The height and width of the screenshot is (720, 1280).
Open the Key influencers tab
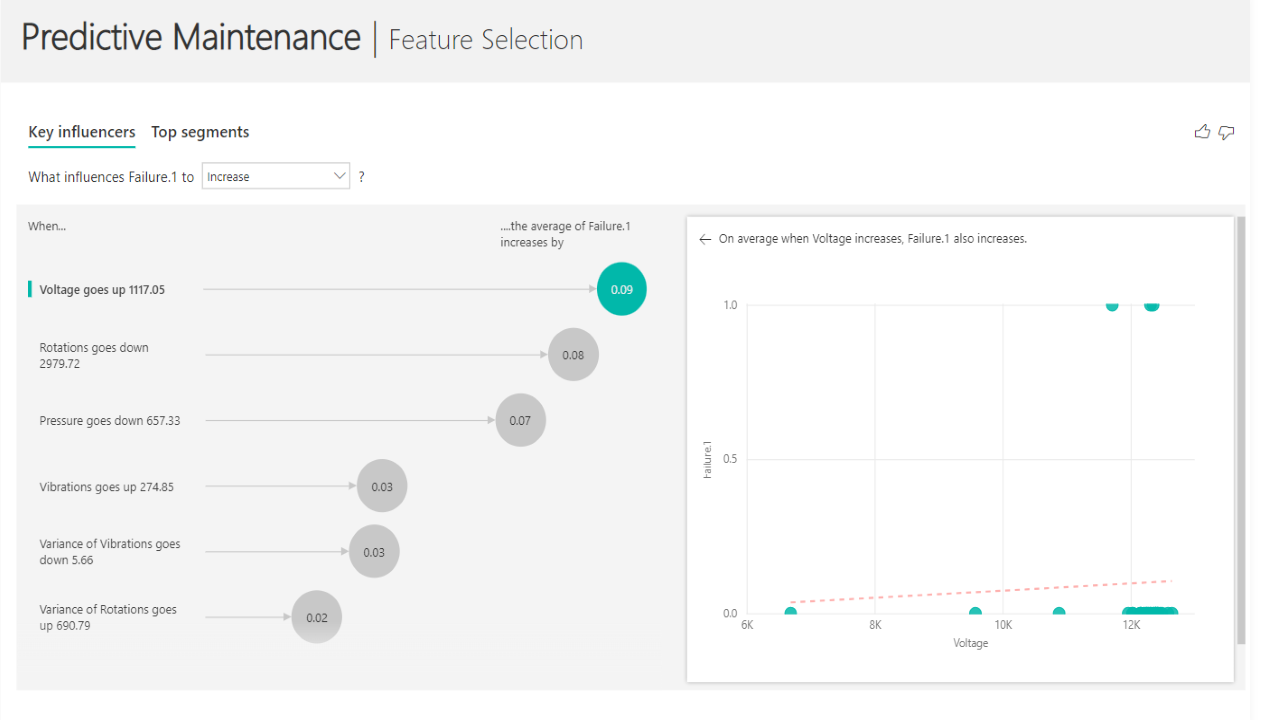point(82,132)
